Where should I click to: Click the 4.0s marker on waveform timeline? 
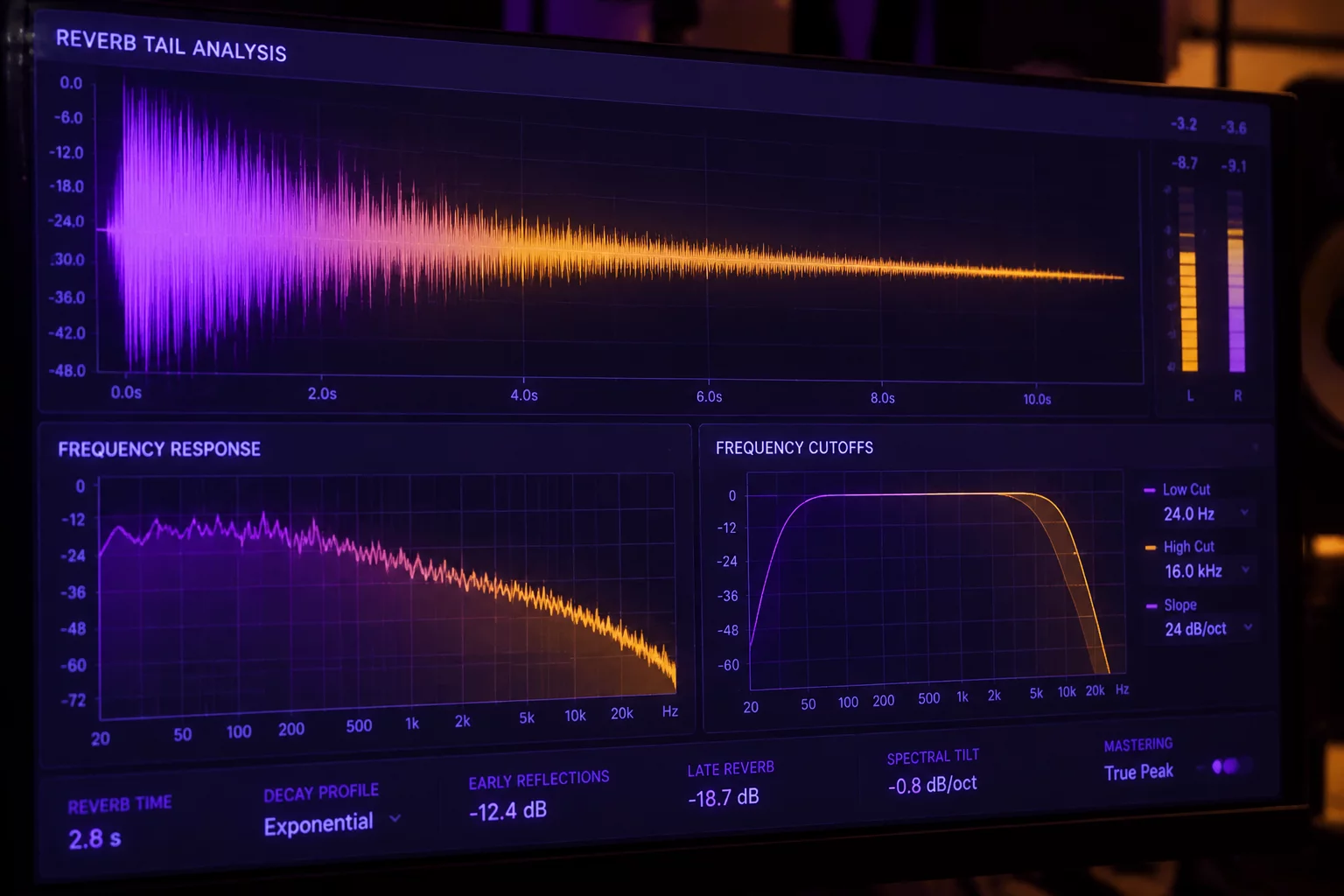pos(524,395)
